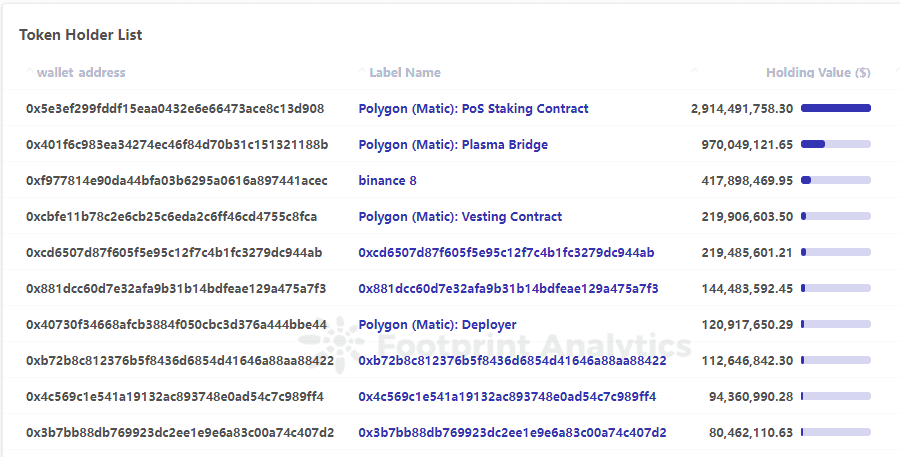Viewport: 900px width, 457px height.
Task: Click label link 0x3b7bb88db7...4c407d2
Action: coord(512,433)
